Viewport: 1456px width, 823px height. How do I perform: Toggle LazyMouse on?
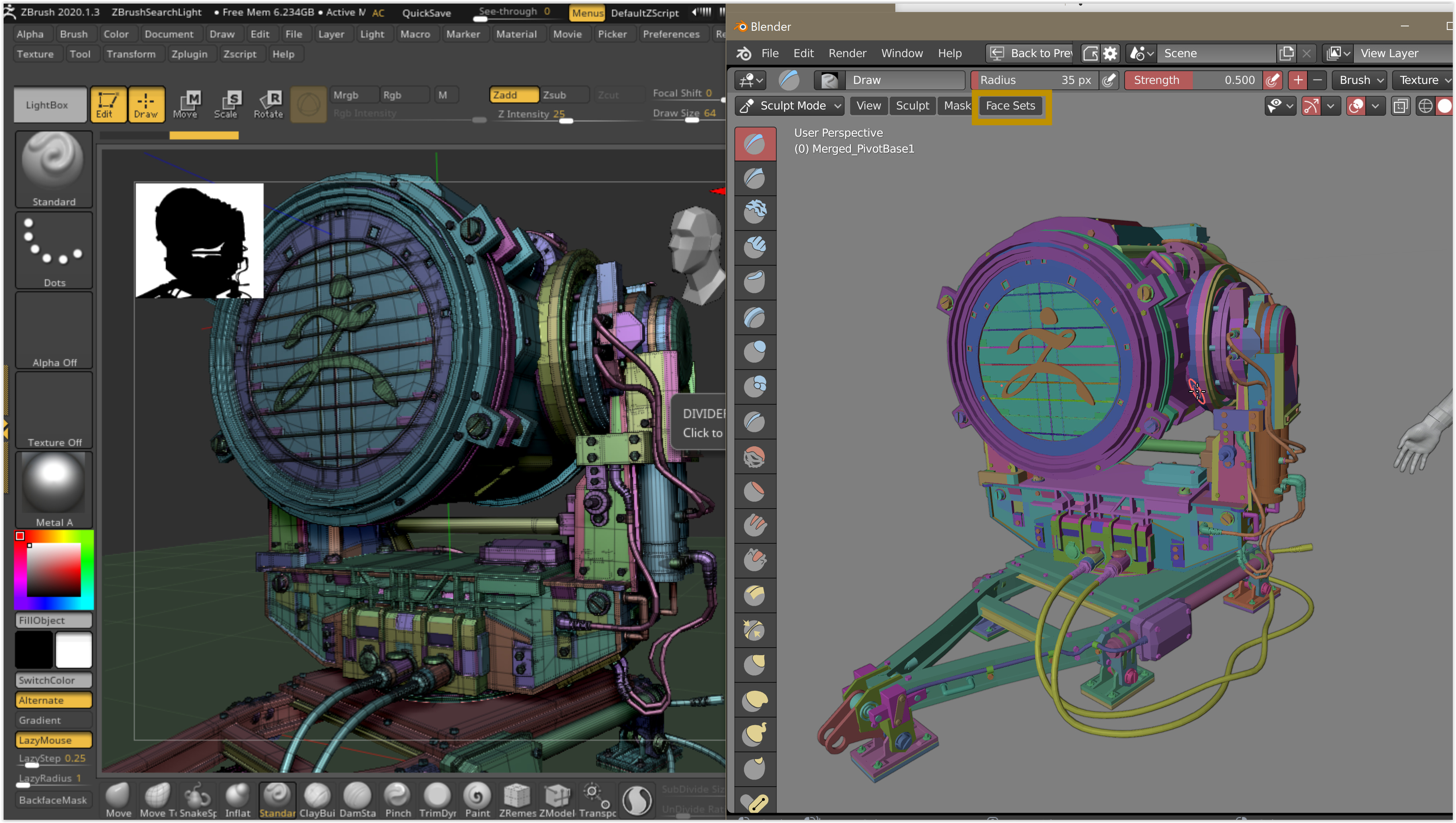(53, 739)
